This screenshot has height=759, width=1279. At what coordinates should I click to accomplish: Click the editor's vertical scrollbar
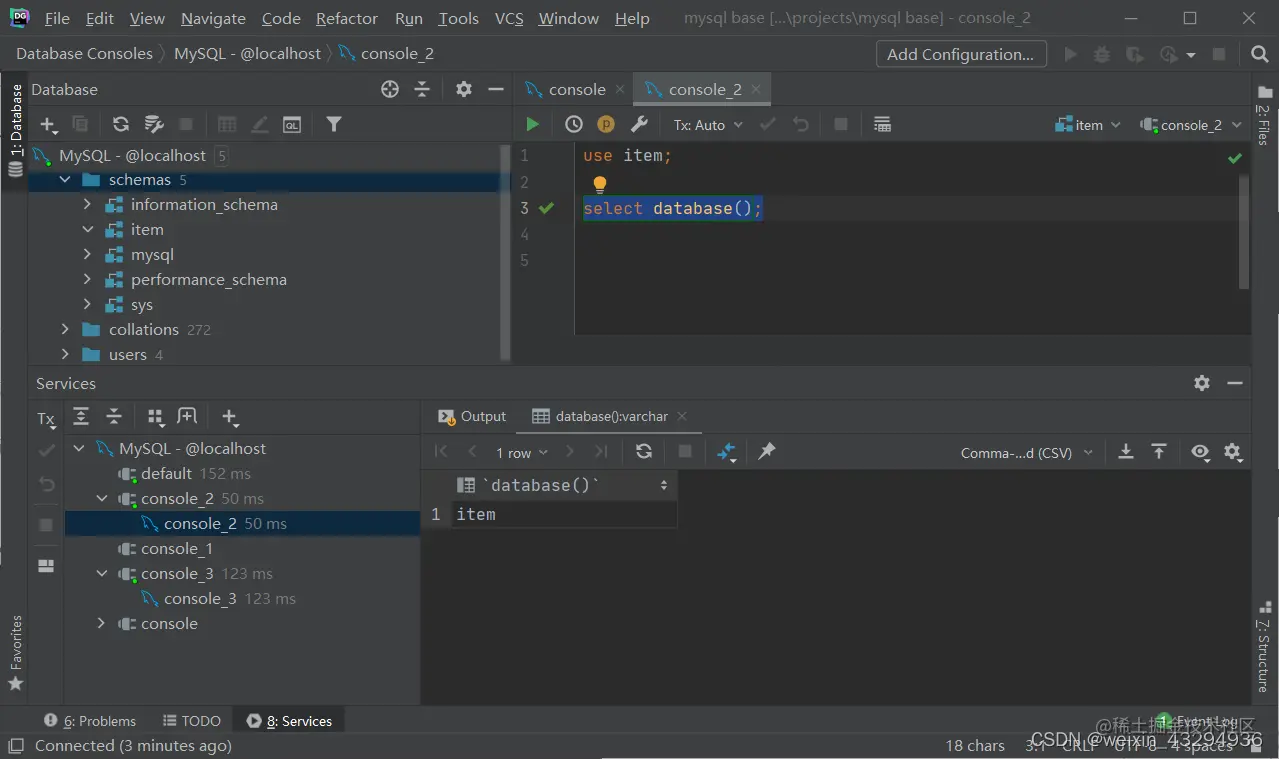pos(1244,232)
